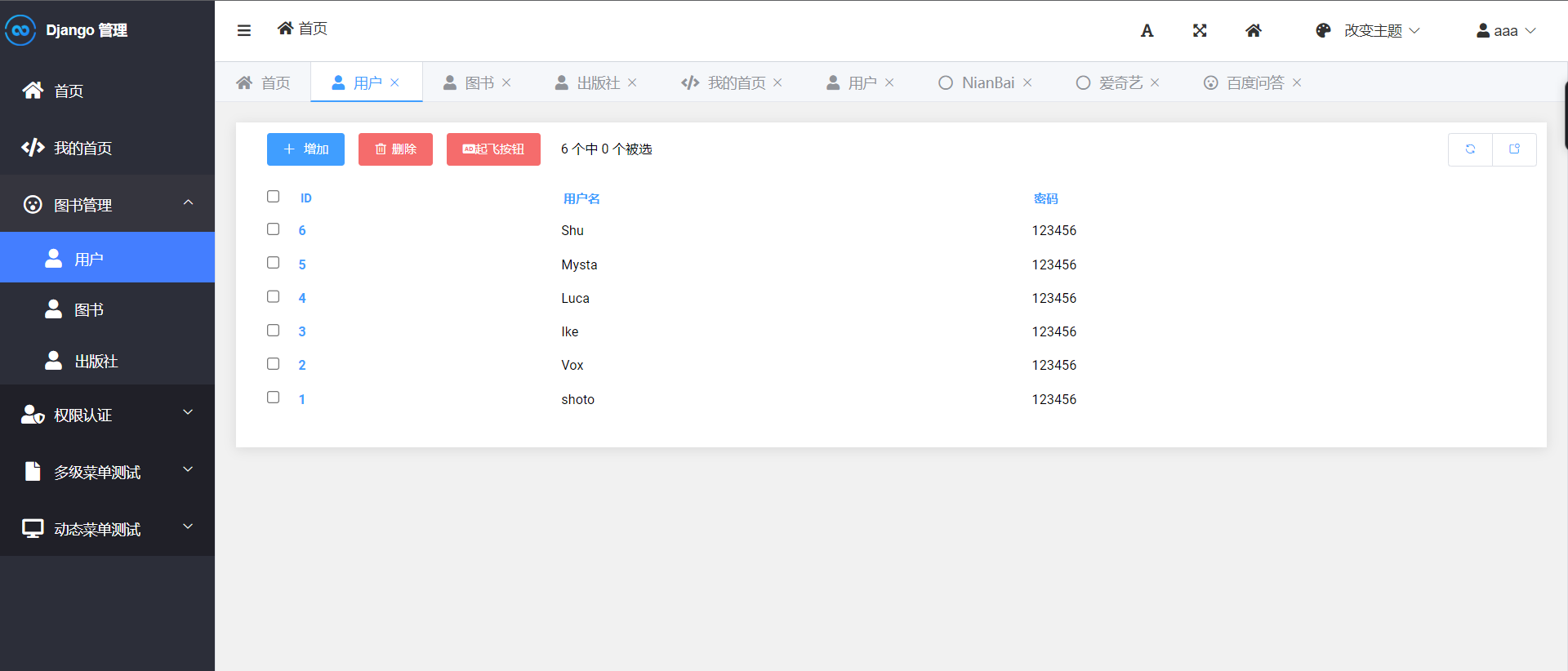The height and width of the screenshot is (671, 1568).
Task: Open user record with ID 1
Action: 302,399
